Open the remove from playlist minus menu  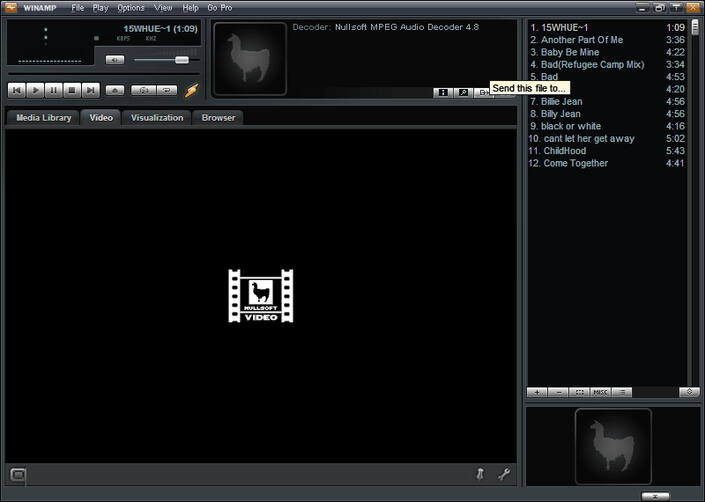558,392
